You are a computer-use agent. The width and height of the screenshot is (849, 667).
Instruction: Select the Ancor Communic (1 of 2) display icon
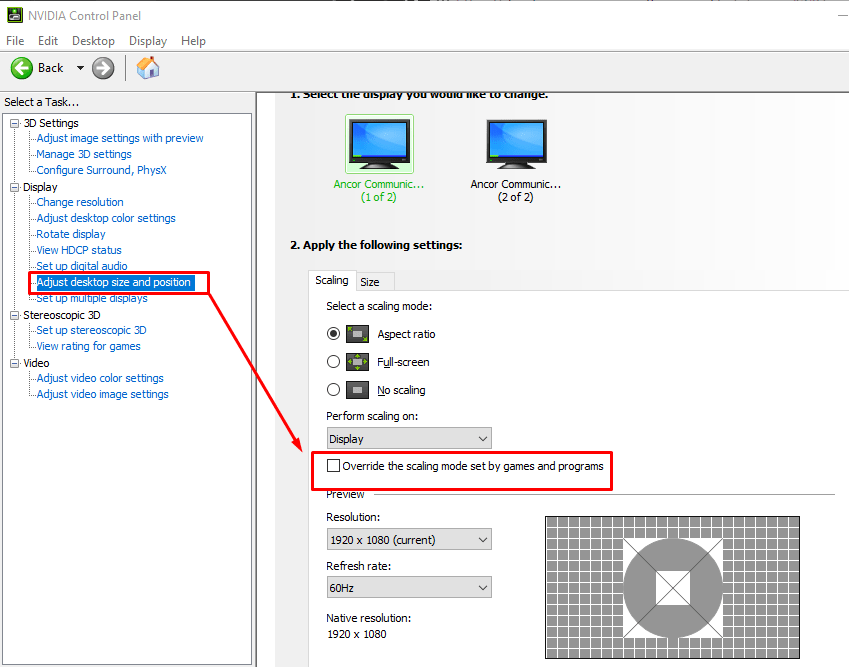(379, 142)
